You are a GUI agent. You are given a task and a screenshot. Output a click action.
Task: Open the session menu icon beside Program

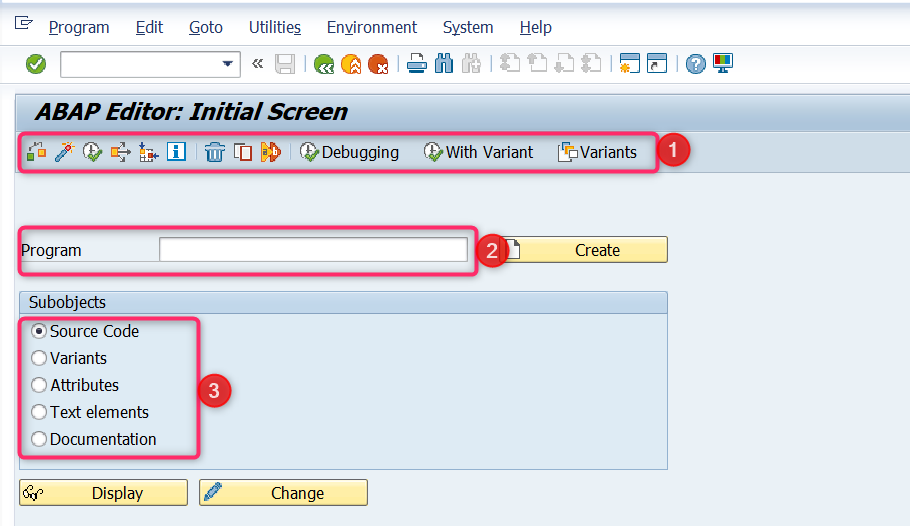click(24, 24)
